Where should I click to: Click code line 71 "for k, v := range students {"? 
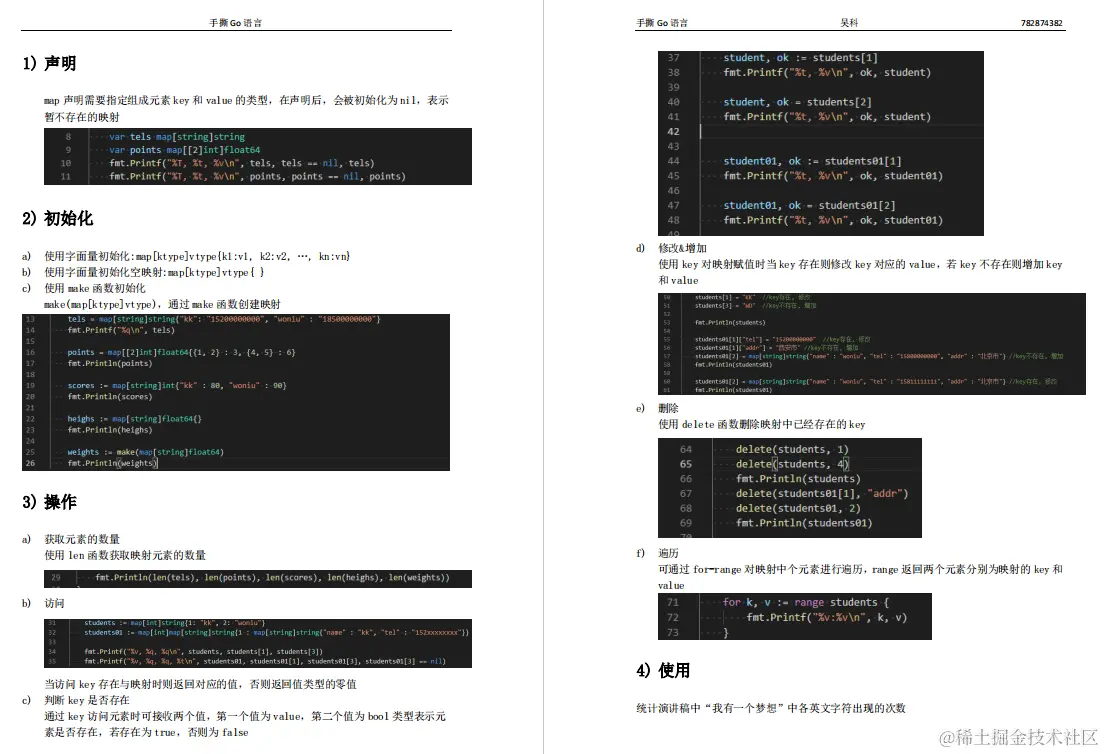(805, 602)
